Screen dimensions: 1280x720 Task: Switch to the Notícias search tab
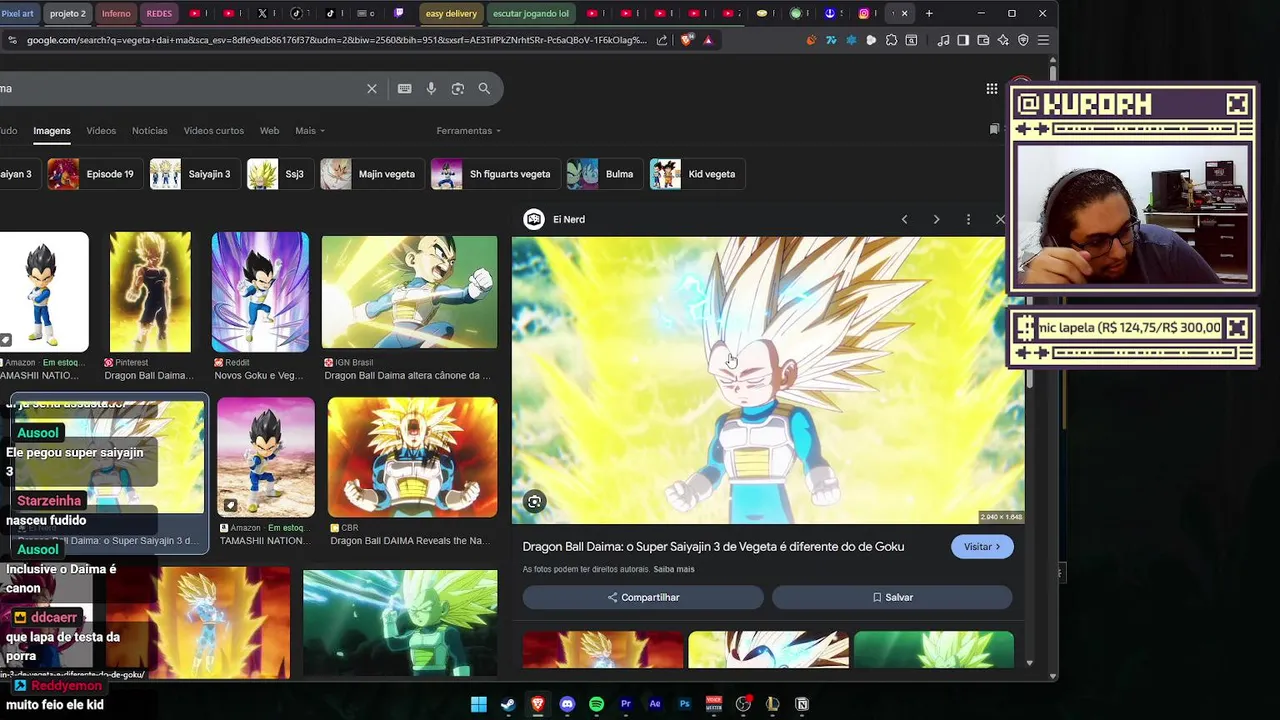(150, 131)
